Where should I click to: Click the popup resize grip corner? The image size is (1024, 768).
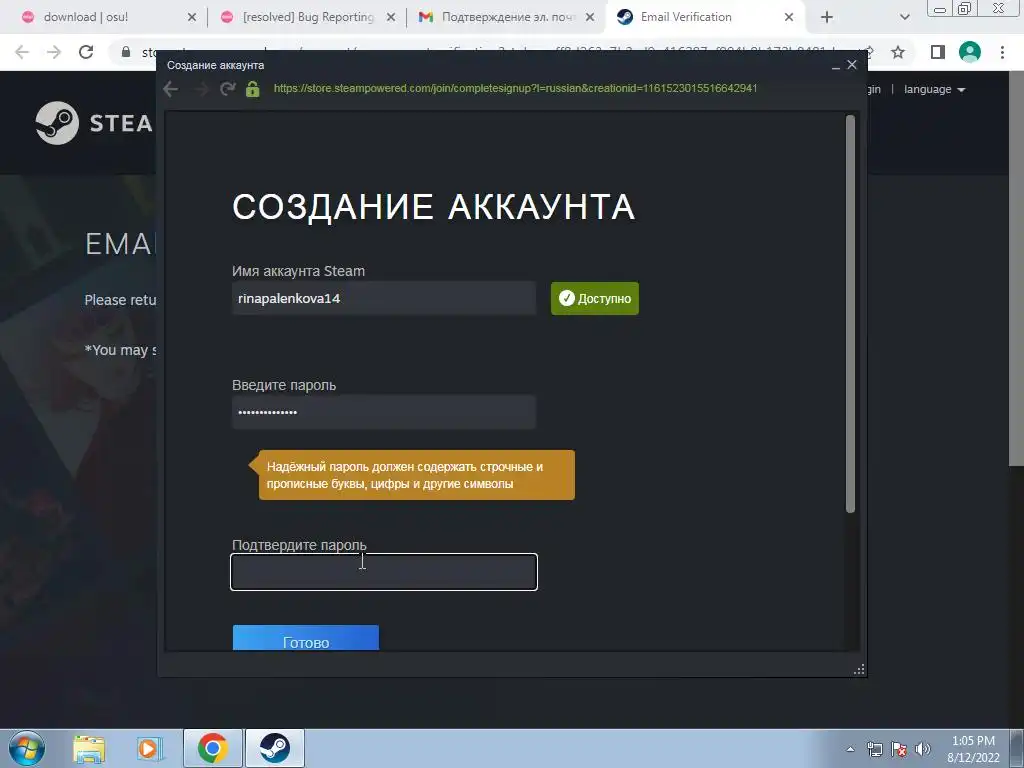(x=859, y=669)
